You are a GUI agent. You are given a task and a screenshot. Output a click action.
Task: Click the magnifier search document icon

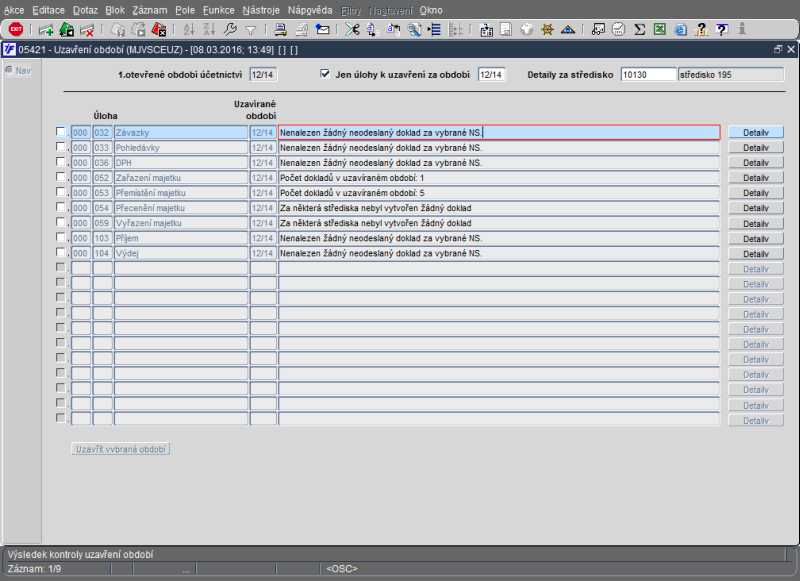point(414,30)
